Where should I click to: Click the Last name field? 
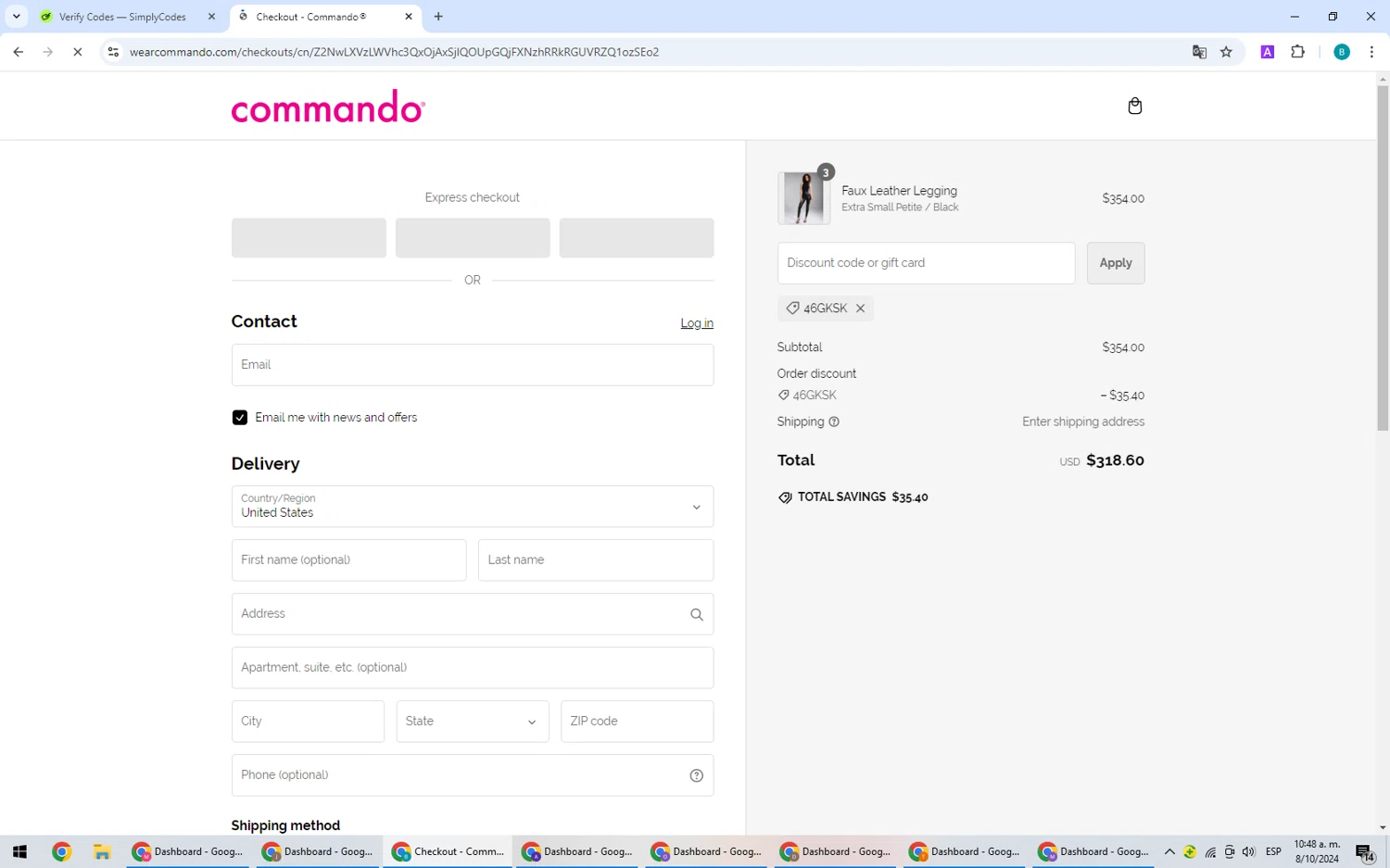[596, 560]
